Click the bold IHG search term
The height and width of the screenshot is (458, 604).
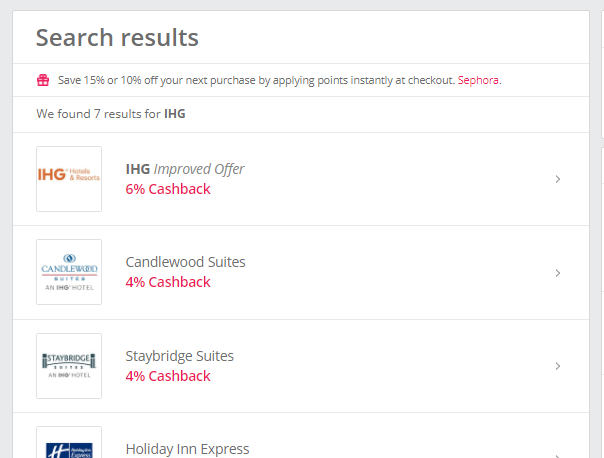(174, 114)
